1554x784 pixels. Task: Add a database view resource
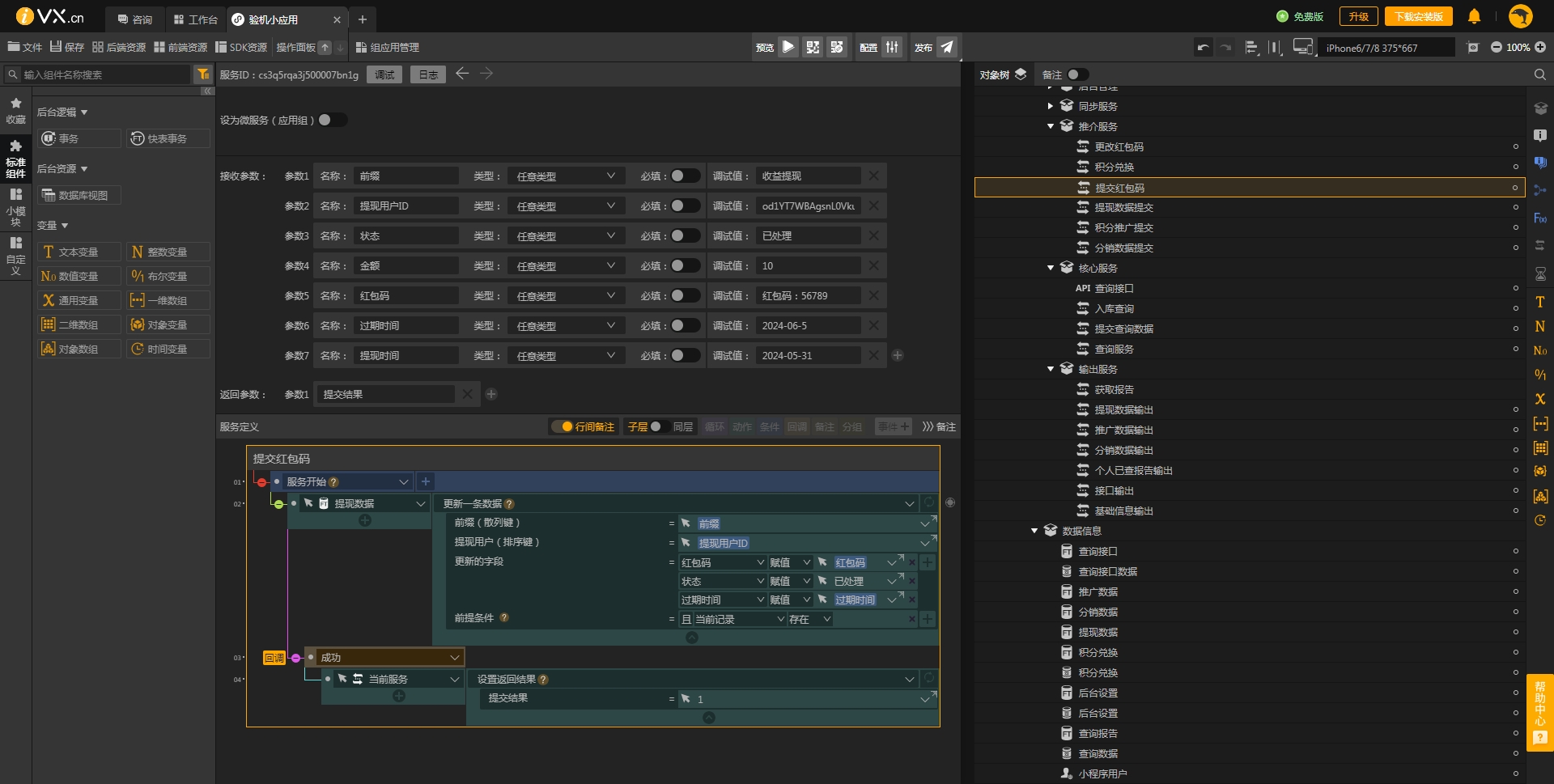[79, 195]
